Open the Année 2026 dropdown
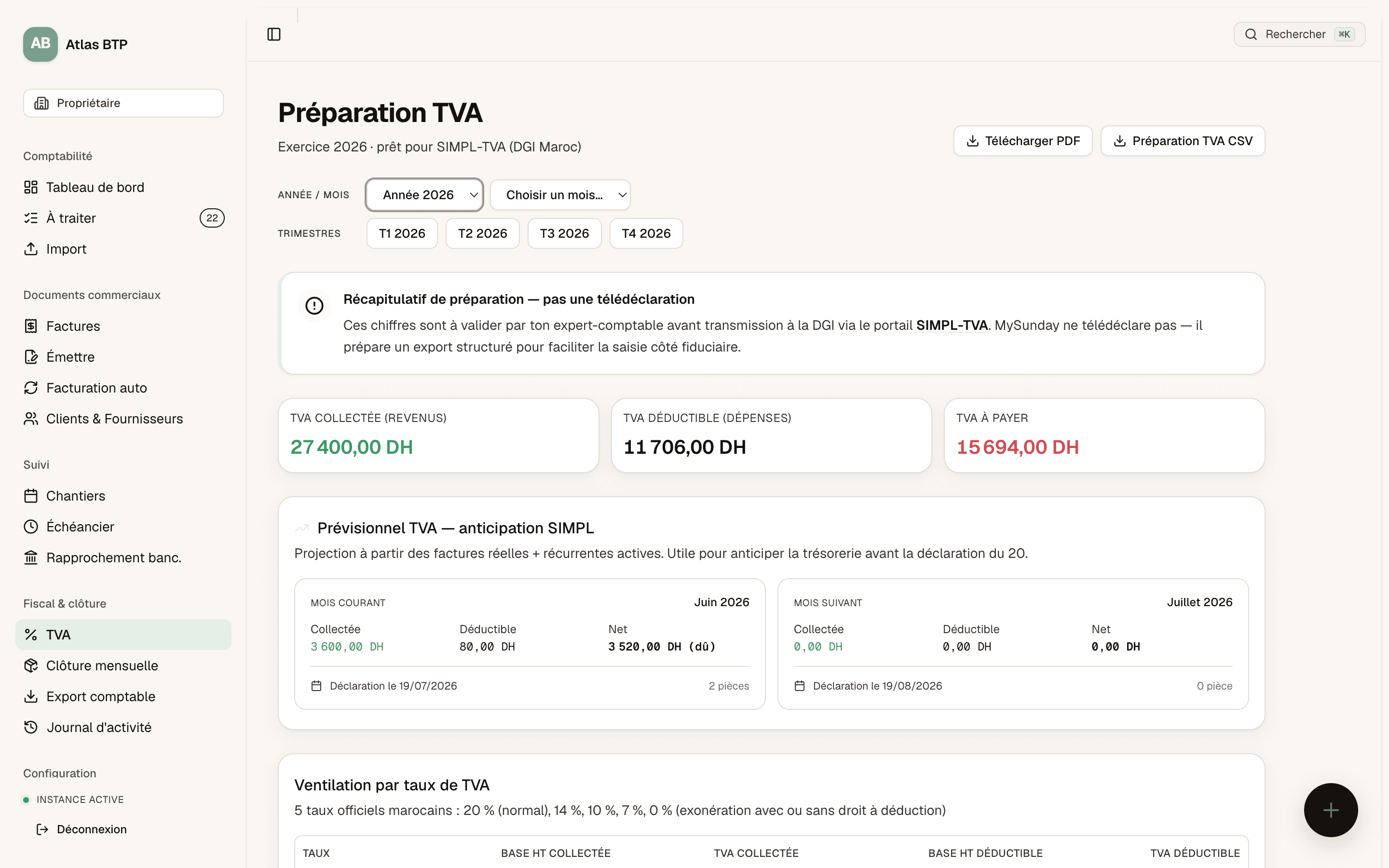This screenshot has height=868, width=1389. (425, 195)
